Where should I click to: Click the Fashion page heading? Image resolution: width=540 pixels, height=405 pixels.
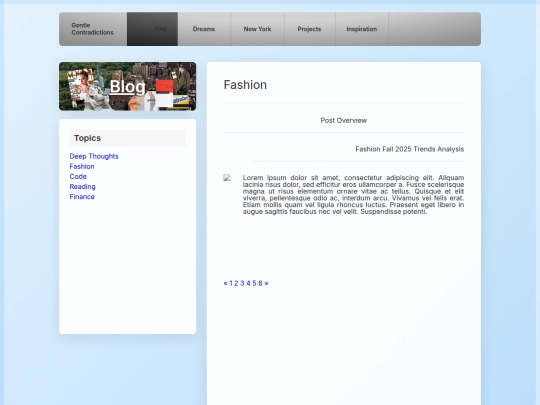pos(245,85)
